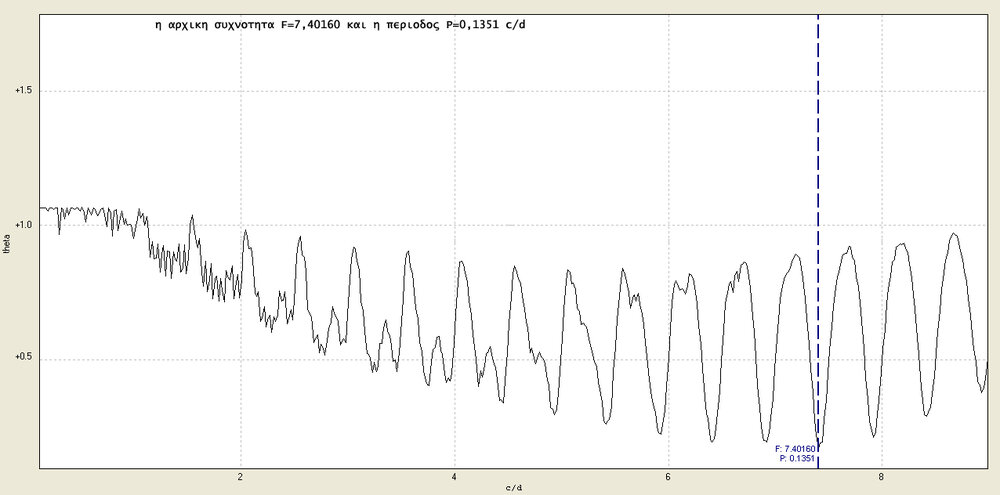Viewport: 1000px width, 495px height.
Task: Click grid intersection of 4 c/d and +1.0
Action: pos(454,225)
